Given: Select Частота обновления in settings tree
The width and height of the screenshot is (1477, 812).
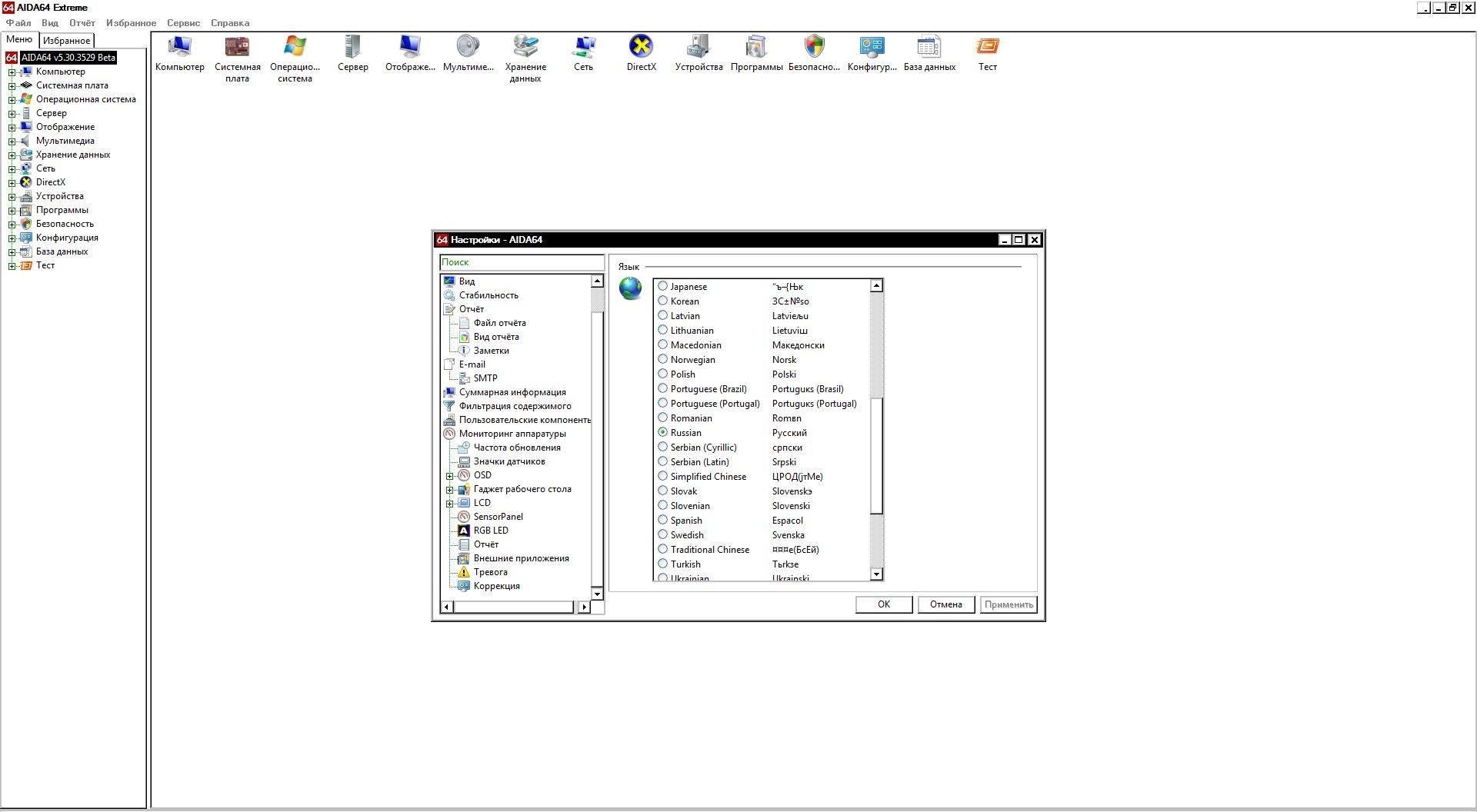Looking at the screenshot, I should (x=516, y=448).
